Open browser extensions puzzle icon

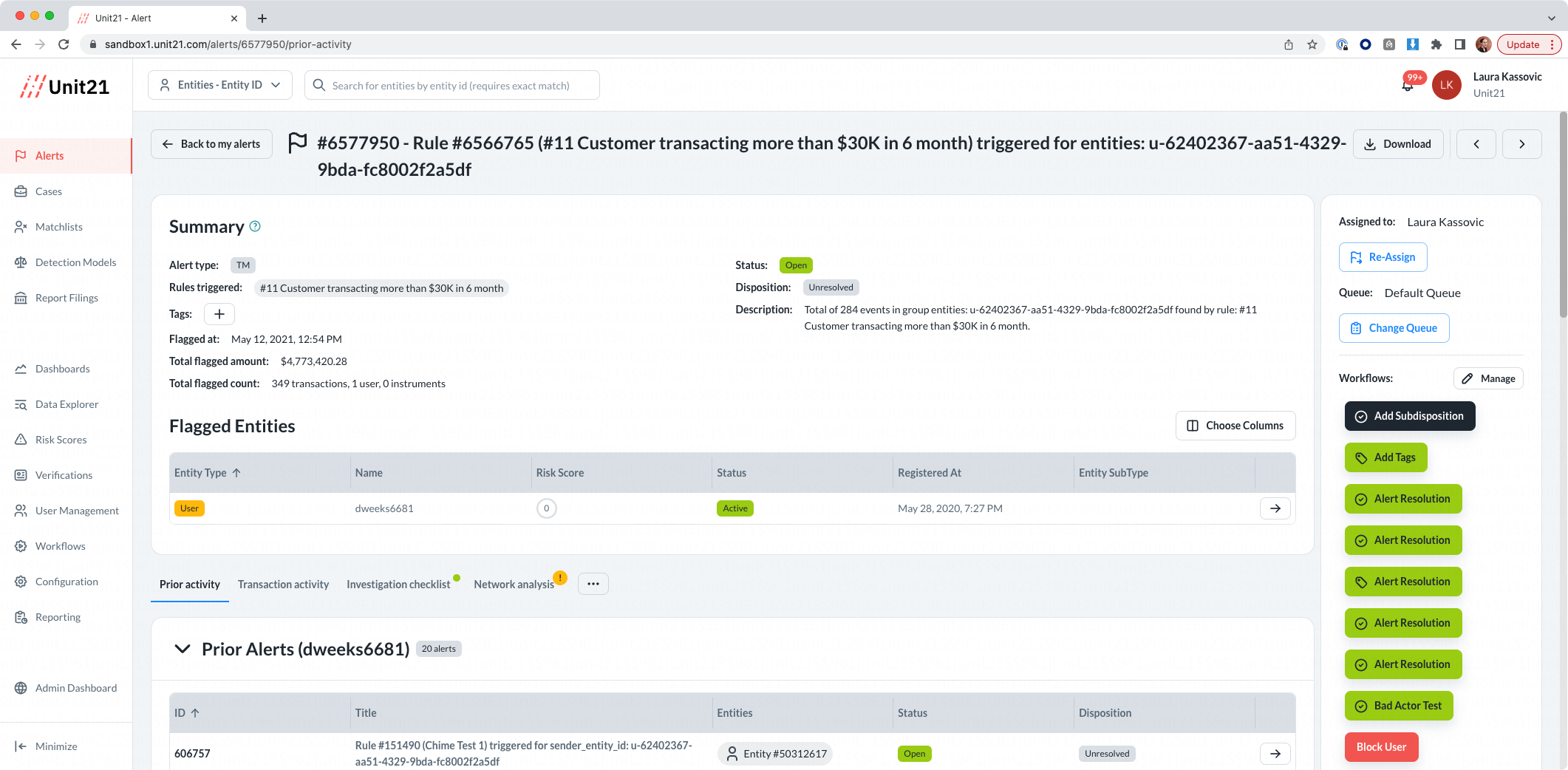(1436, 44)
